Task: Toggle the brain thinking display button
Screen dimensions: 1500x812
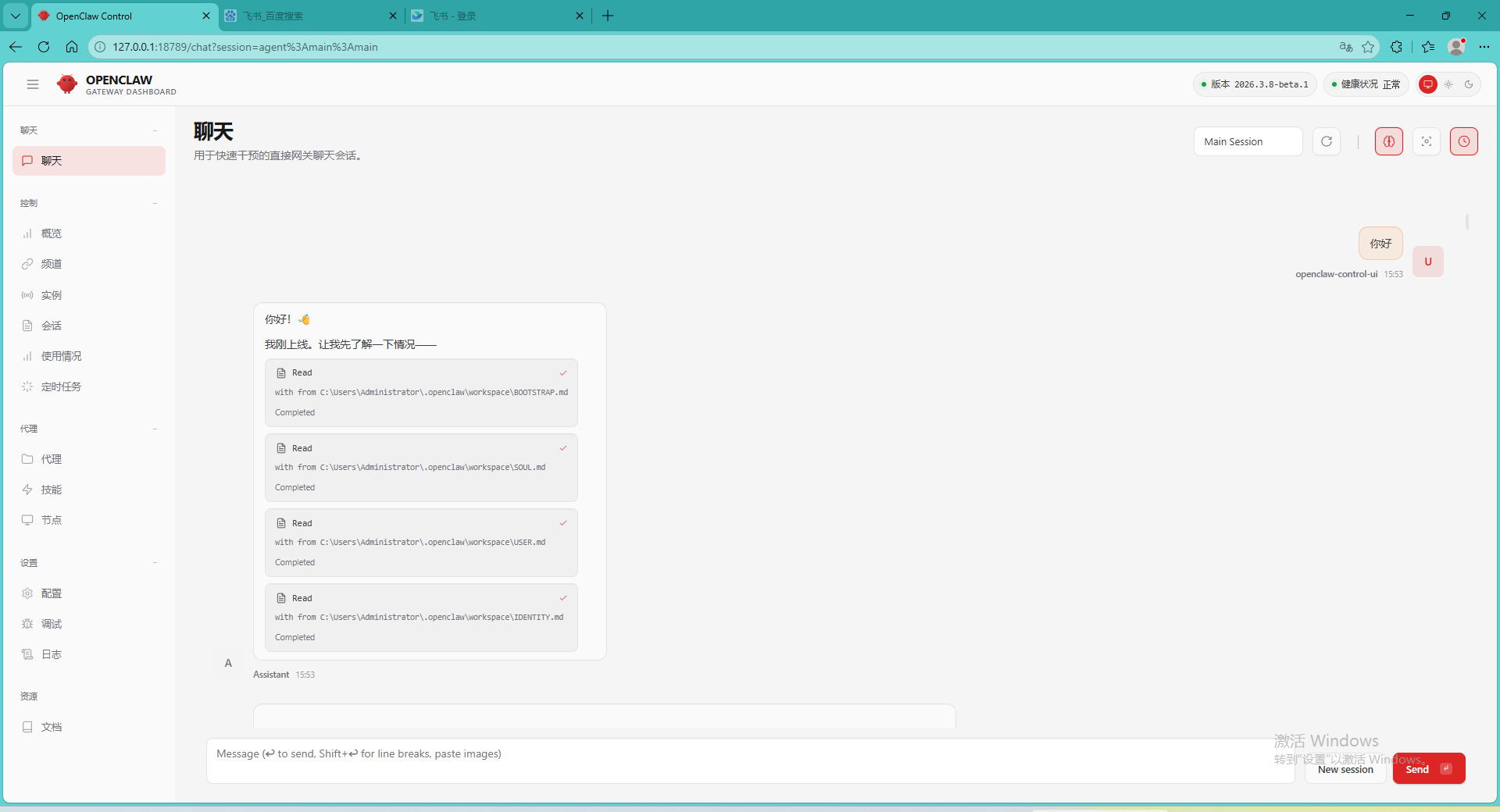Action: [1389, 141]
